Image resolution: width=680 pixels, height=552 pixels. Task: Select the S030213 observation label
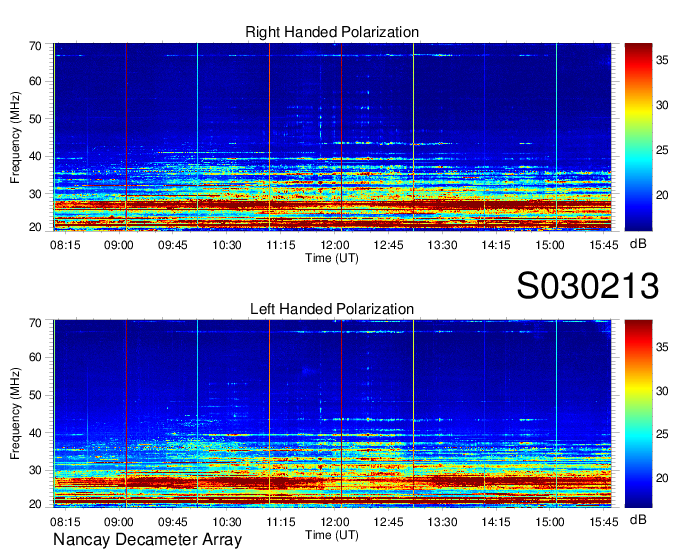click(588, 285)
